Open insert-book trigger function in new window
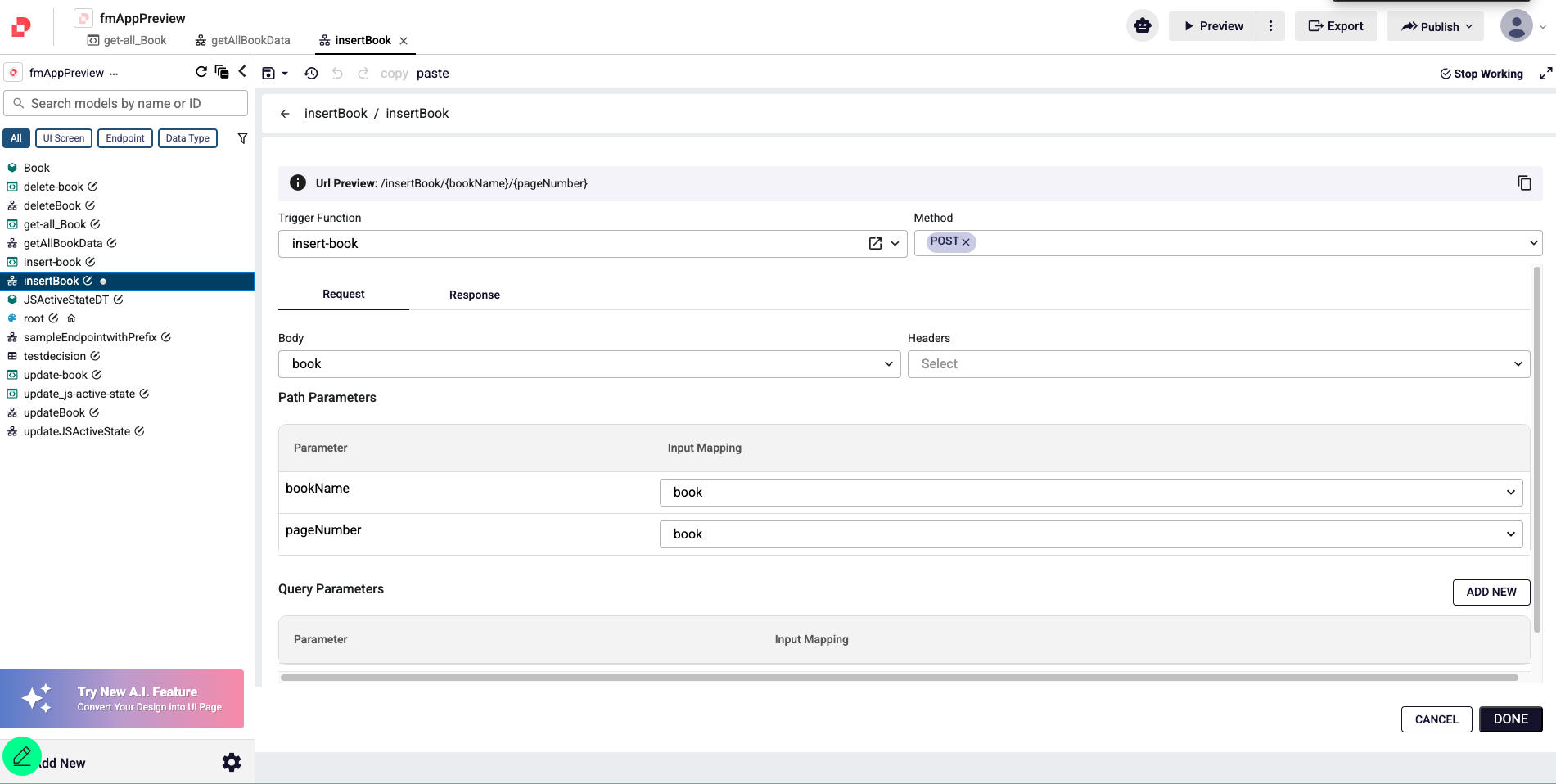The width and height of the screenshot is (1556, 784). [875, 244]
